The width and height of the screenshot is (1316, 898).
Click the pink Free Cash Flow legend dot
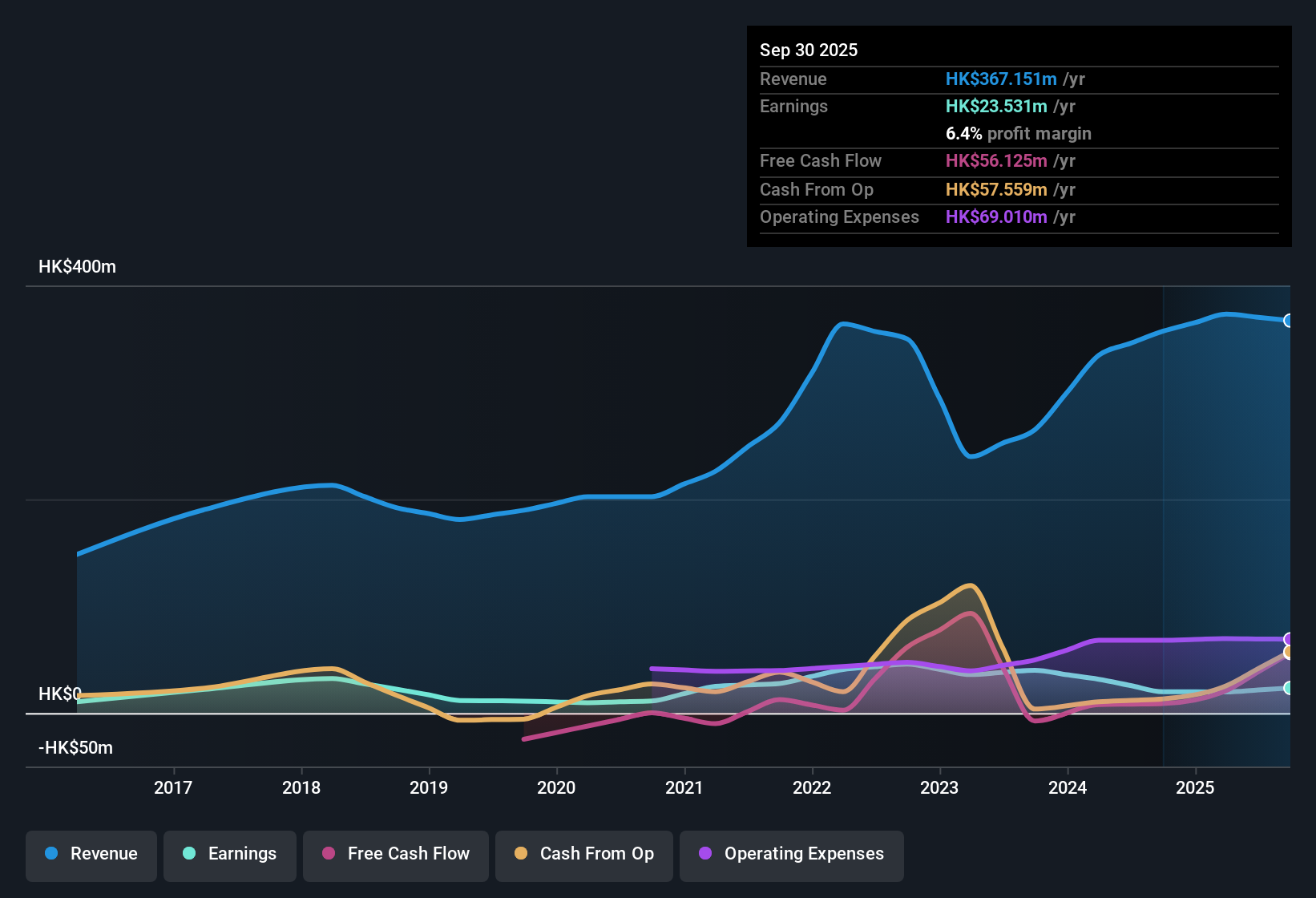pos(328,854)
